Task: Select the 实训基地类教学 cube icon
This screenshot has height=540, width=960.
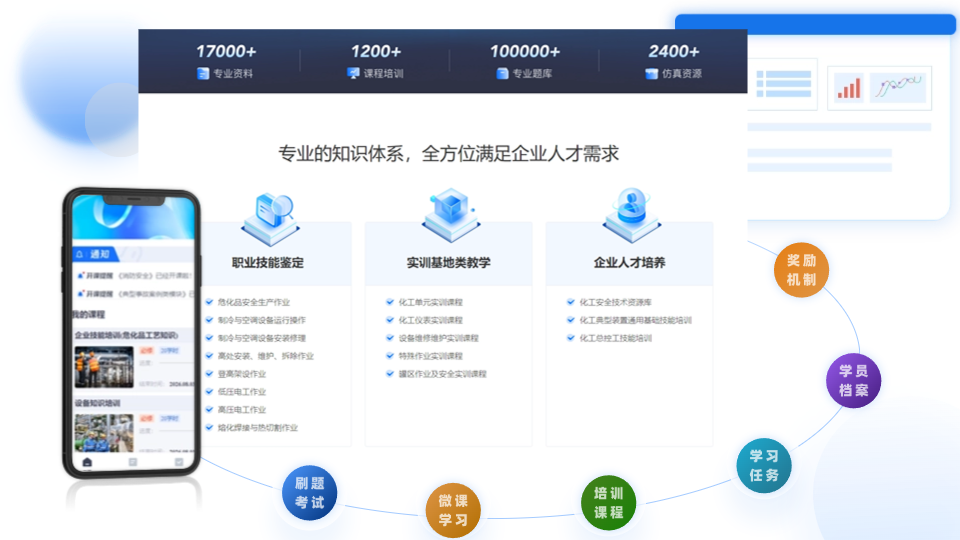Action: 449,211
